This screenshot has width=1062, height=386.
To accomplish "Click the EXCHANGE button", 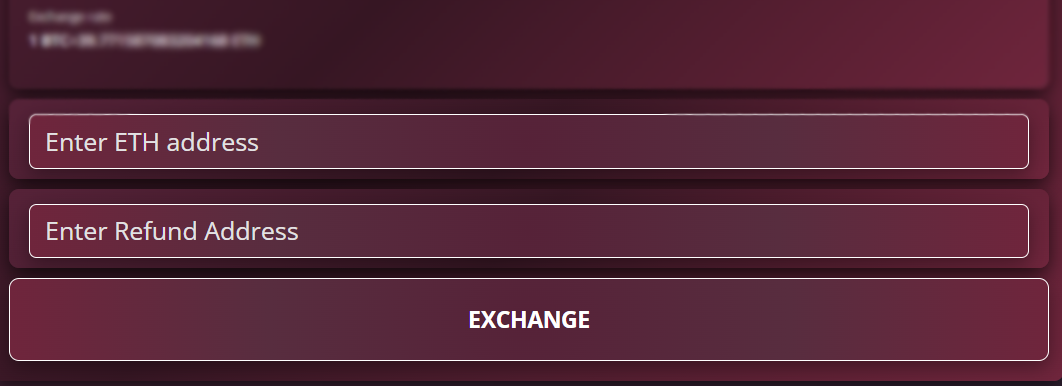I will point(528,320).
